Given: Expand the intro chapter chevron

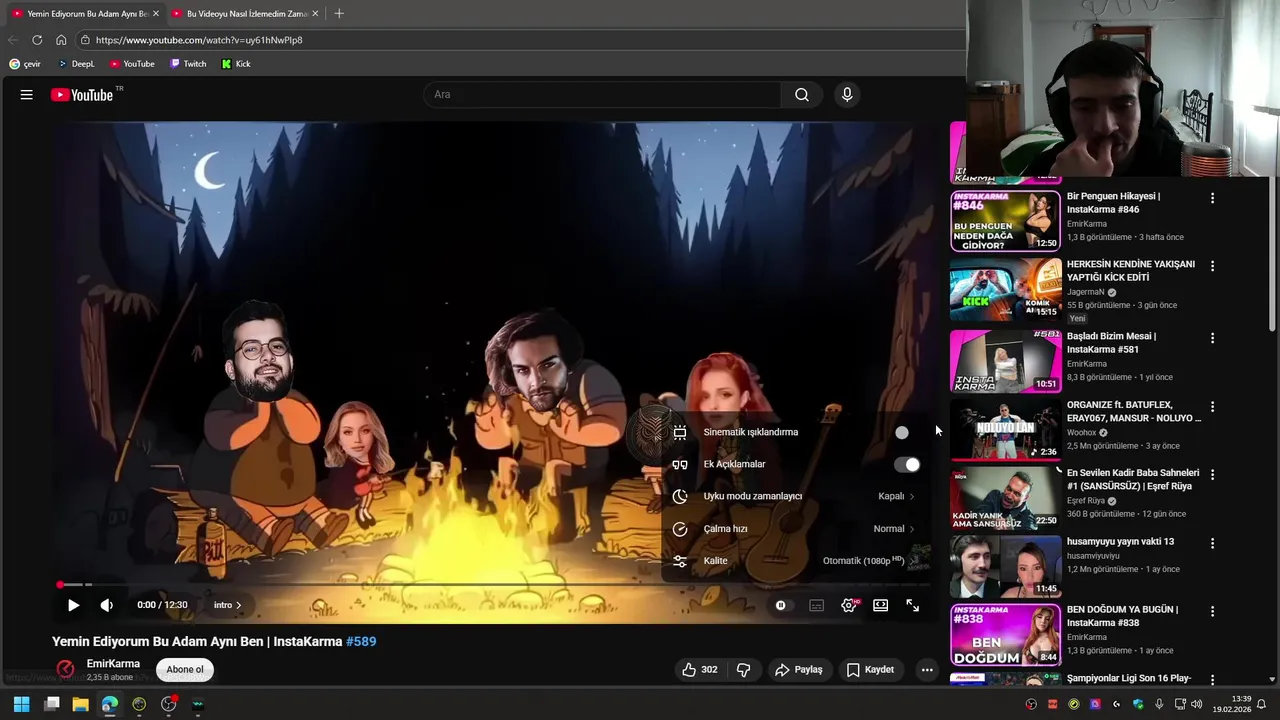Looking at the screenshot, I should point(238,605).
